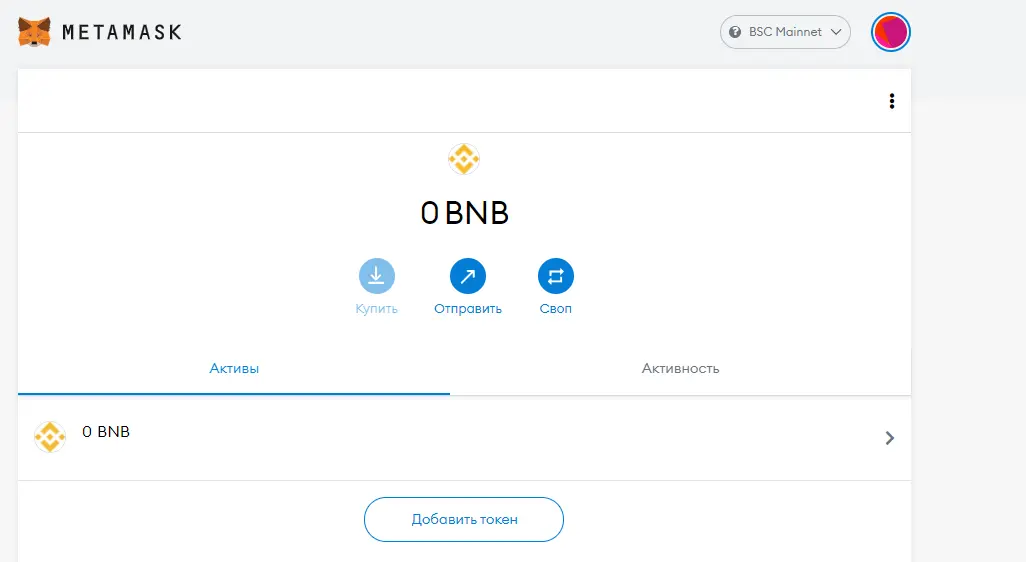This screenshot has width=1026, height=562.
Task: Switch to the Активы tab
Action: click(234, 369)
